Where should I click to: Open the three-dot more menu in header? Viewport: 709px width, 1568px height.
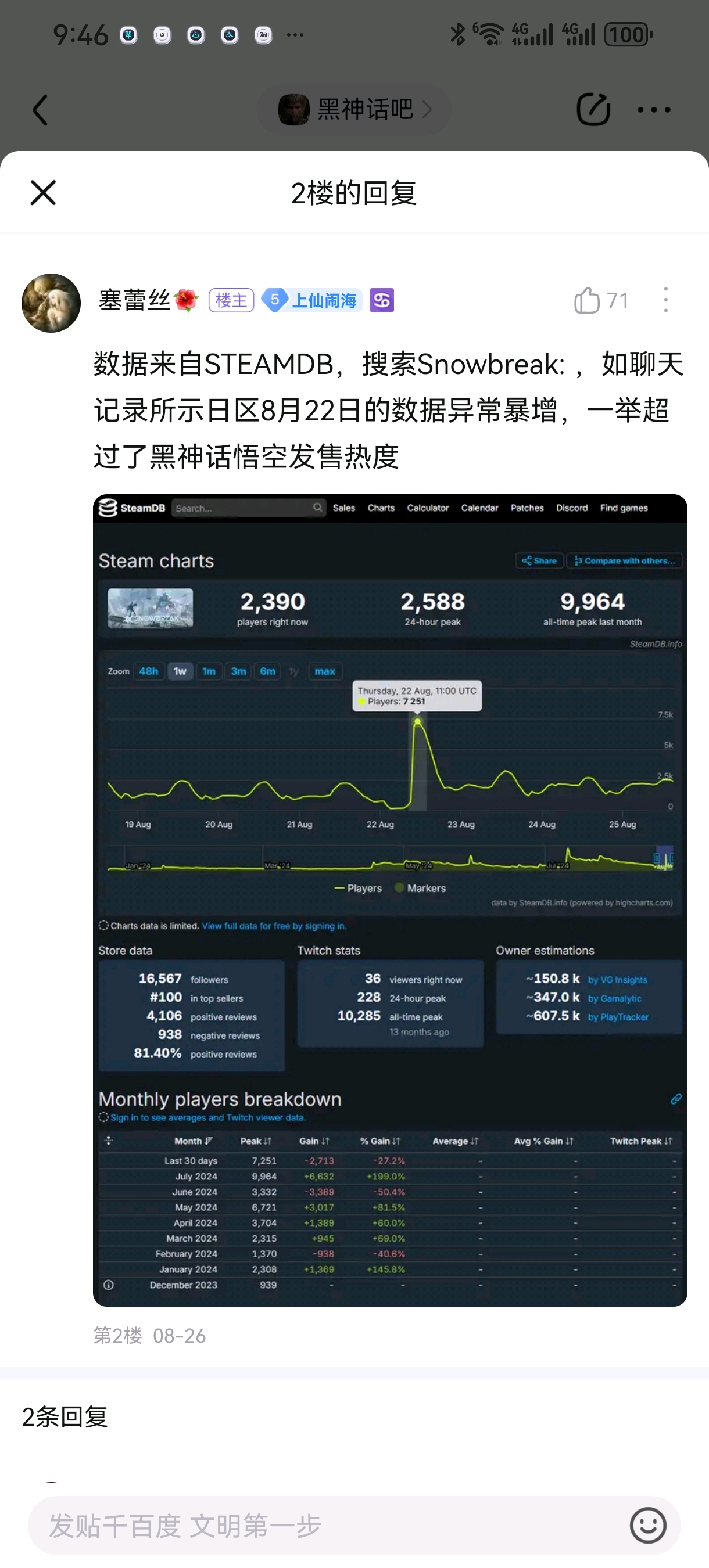pos(654,110)
